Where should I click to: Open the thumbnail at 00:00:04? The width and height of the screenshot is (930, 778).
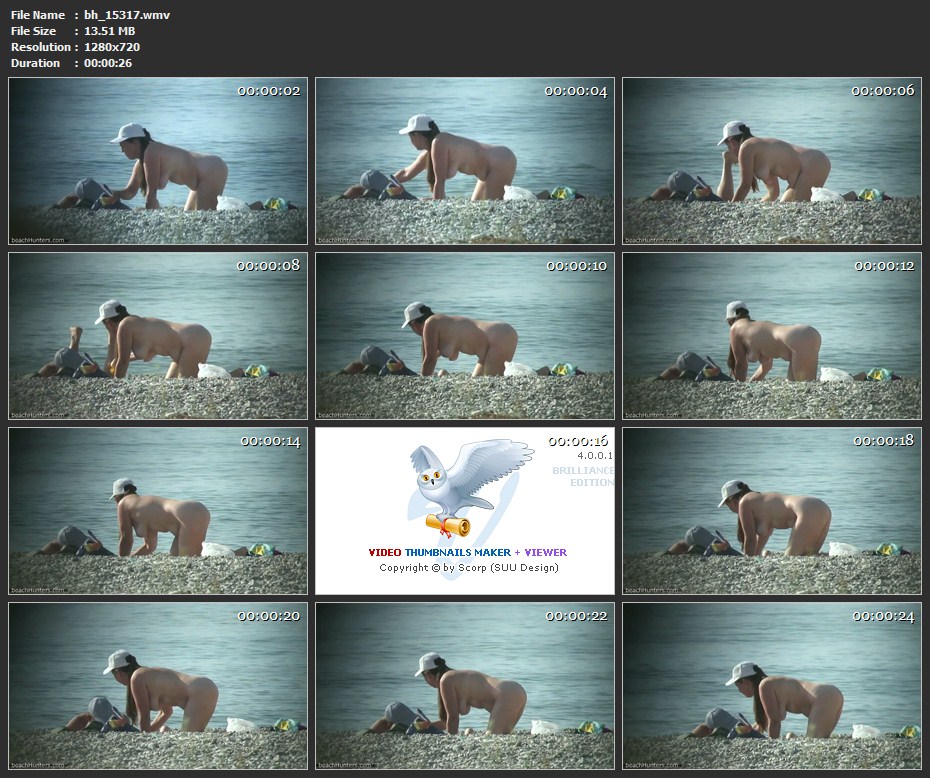[x=465, y=161]
